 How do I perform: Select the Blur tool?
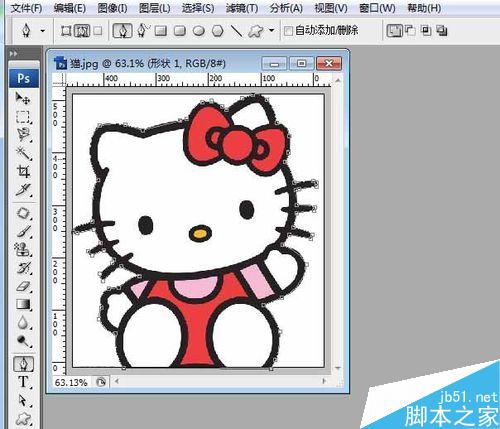(x=23, y=322)
